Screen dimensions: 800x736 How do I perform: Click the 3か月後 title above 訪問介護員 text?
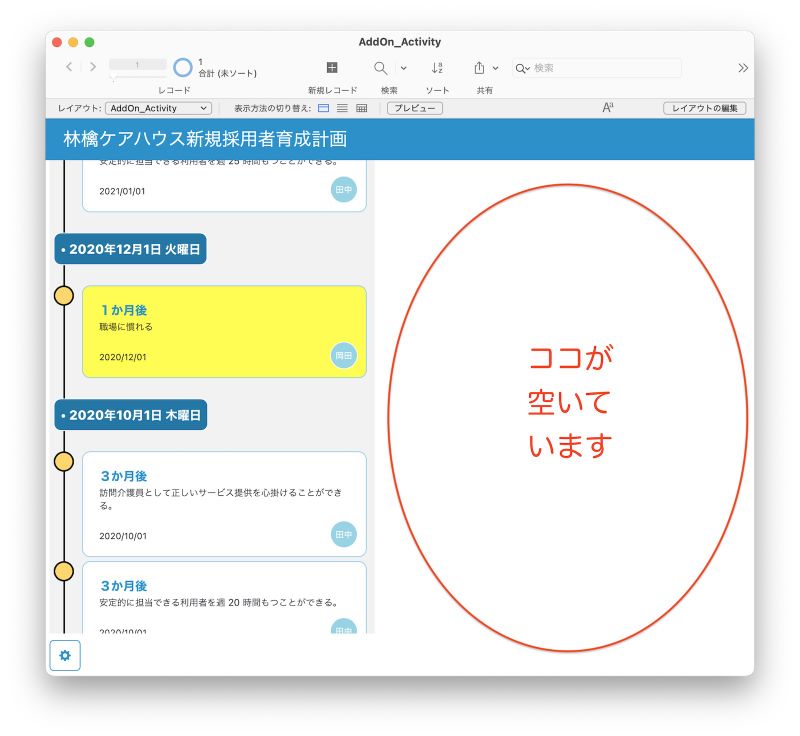(x=124, y=476)
